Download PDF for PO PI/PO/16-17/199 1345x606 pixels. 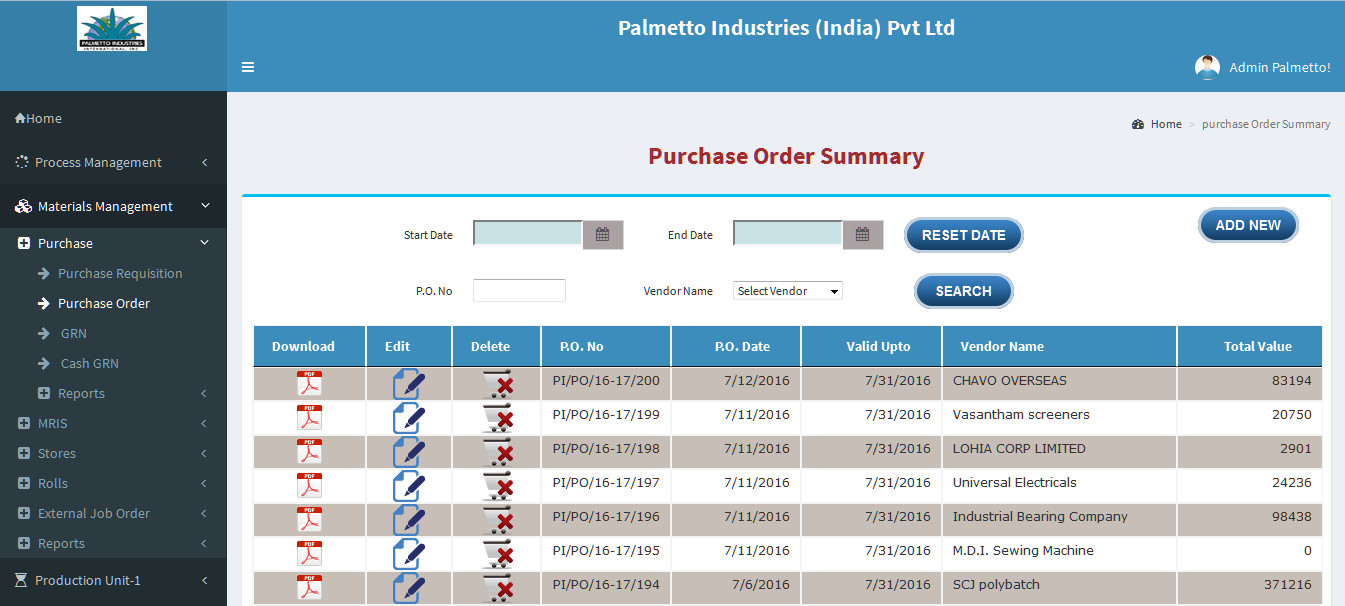309,418
